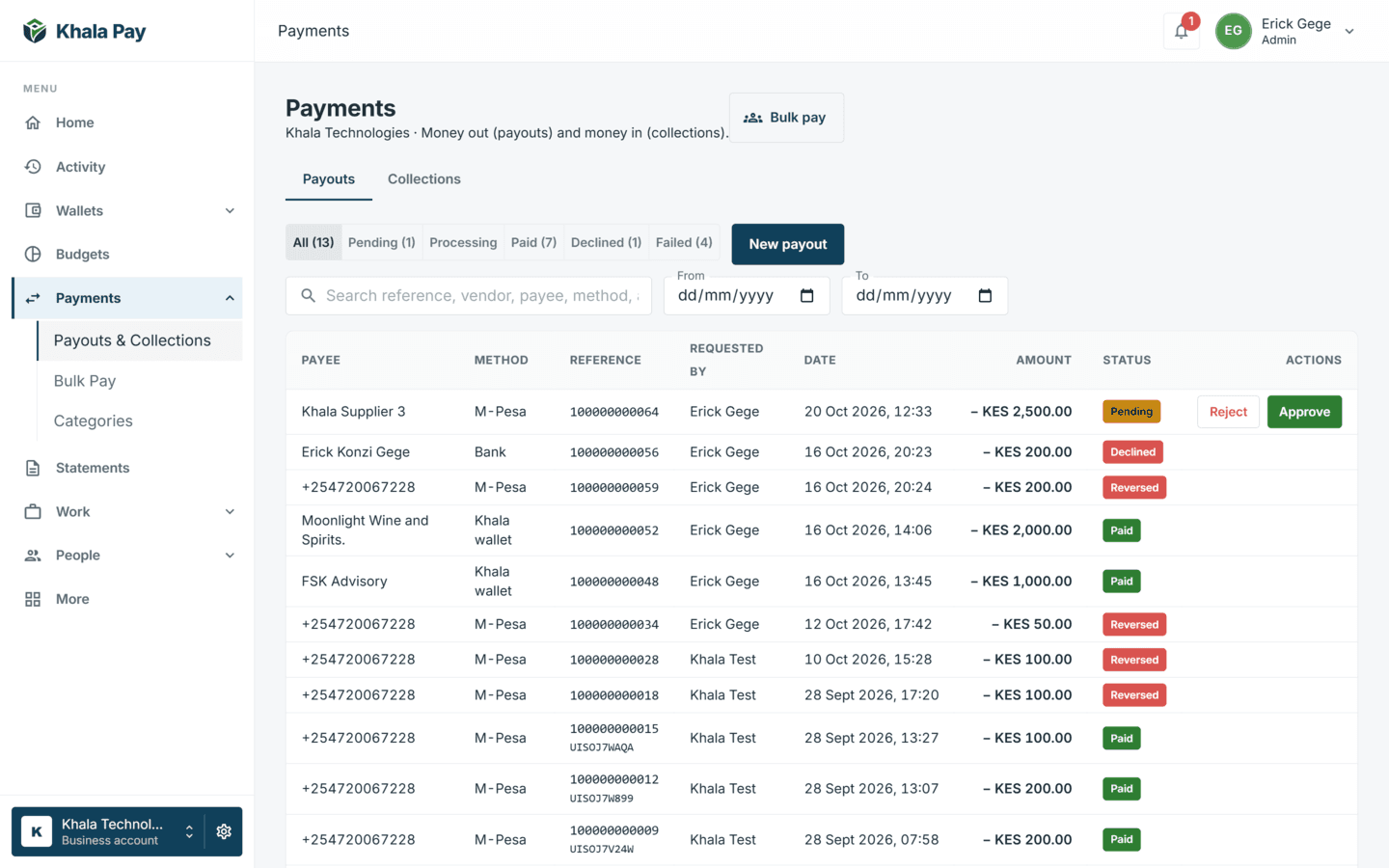Reject the Khala Supplier 3 payout
This screenshot has height=868, width=1389.
pyautogui.click(x=1229, y=412)
